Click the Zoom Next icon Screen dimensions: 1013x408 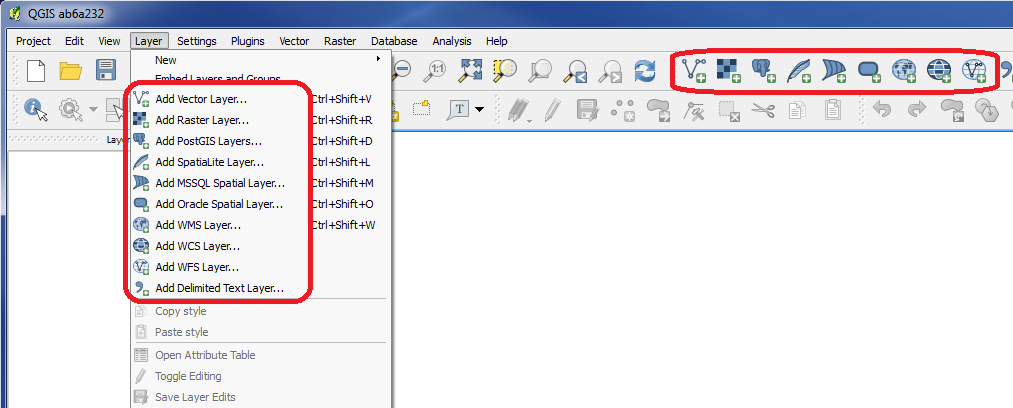tap(609, 70)
